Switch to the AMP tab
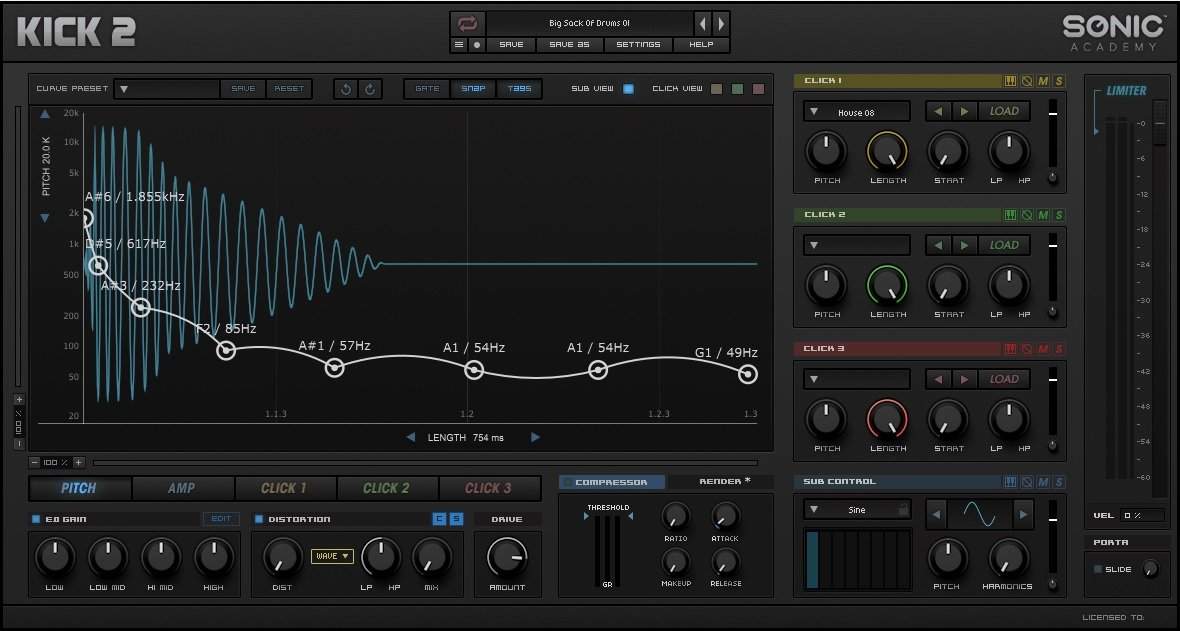Viewport: 1180px width, 631px height. coord(182,488)
